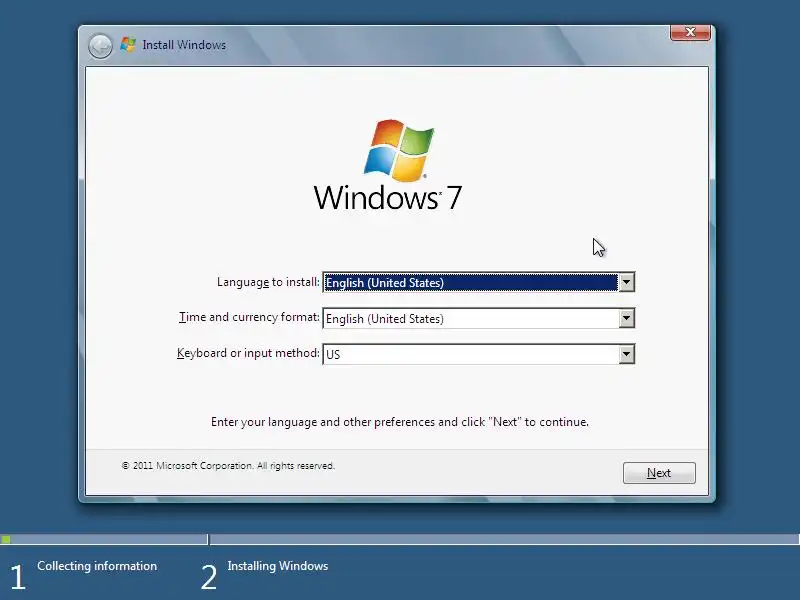Open the Language to install dropdown arrow
Viewport: 800px width, 600px height.
pos(627,282)
